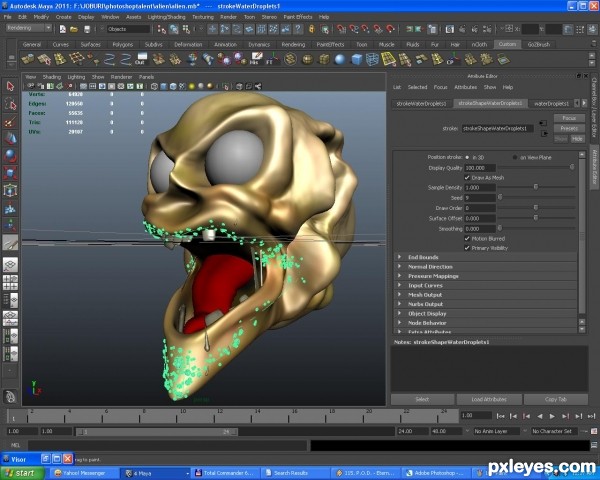Toggle the Primary Visibility checkbox
The image size is (600, 480).
pos(467,248)
